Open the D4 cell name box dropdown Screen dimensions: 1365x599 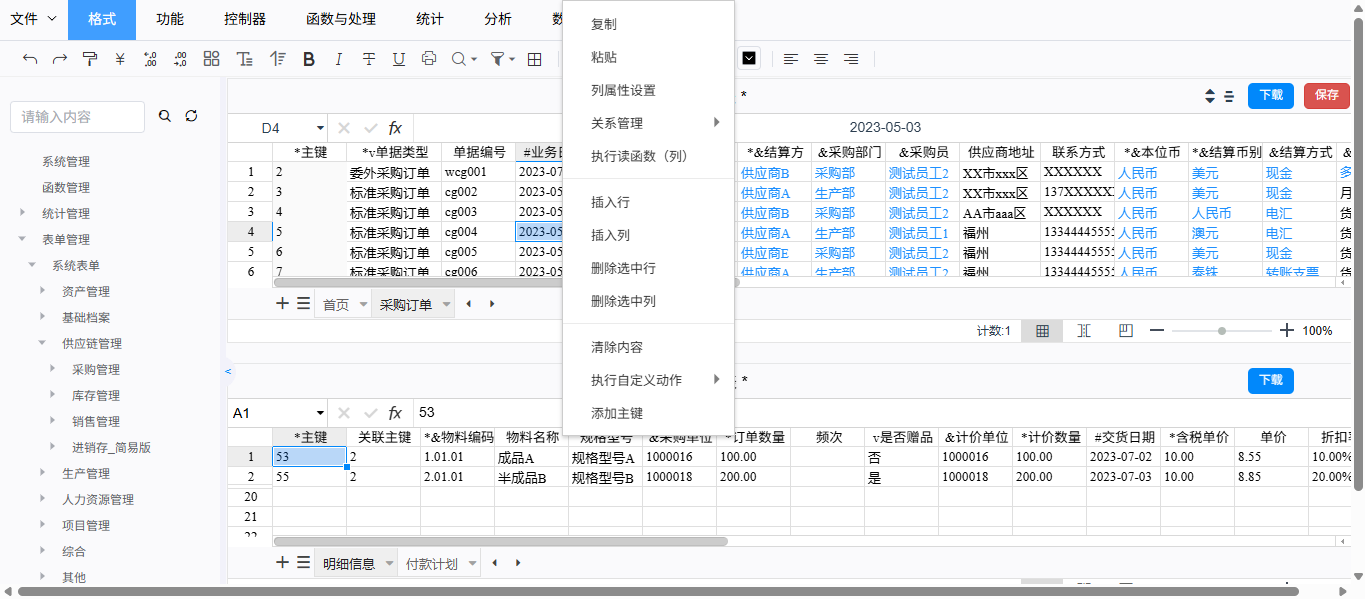coord(320,128)
